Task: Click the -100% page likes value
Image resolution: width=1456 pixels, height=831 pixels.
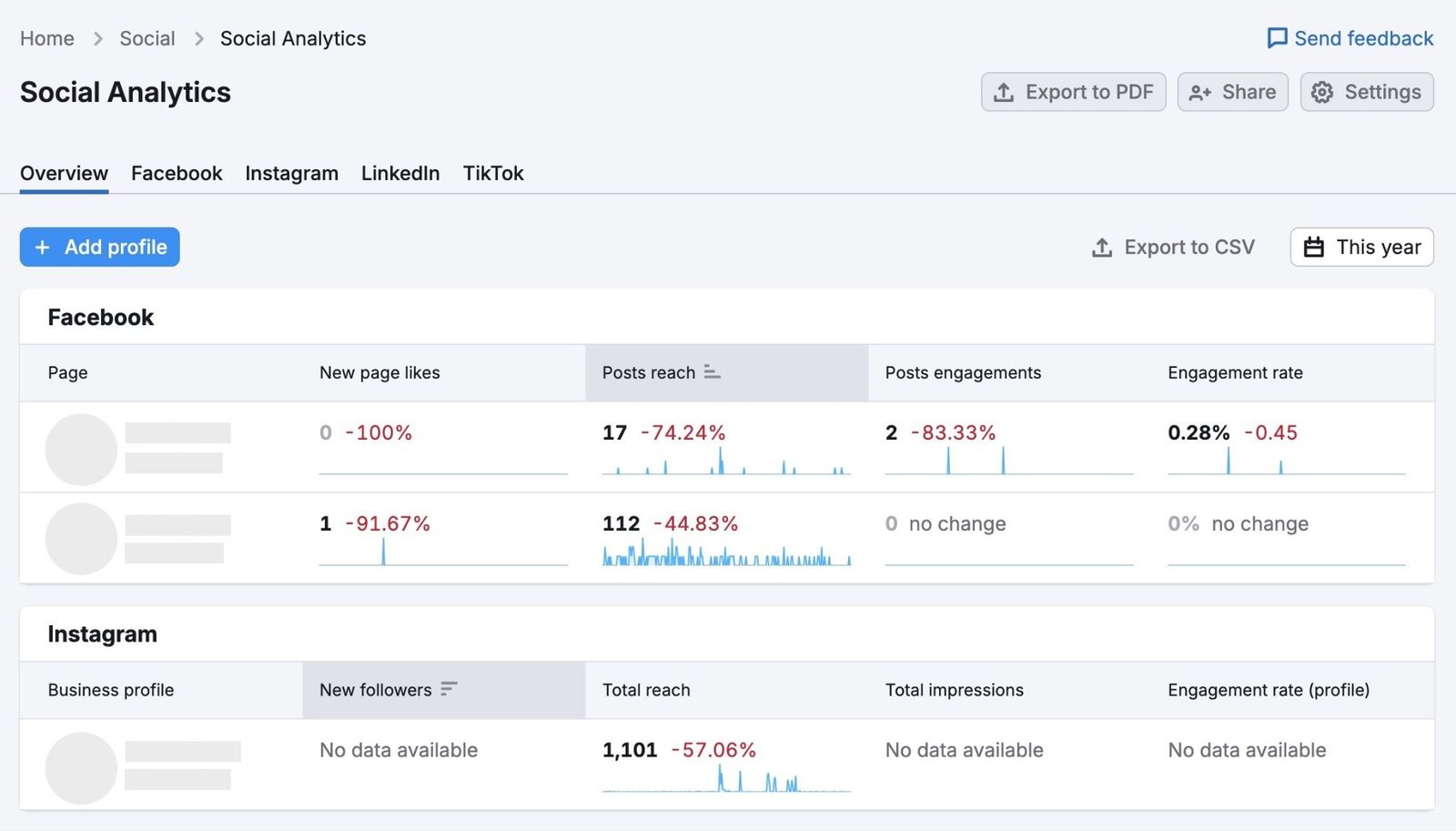Action: coord(379,432)
